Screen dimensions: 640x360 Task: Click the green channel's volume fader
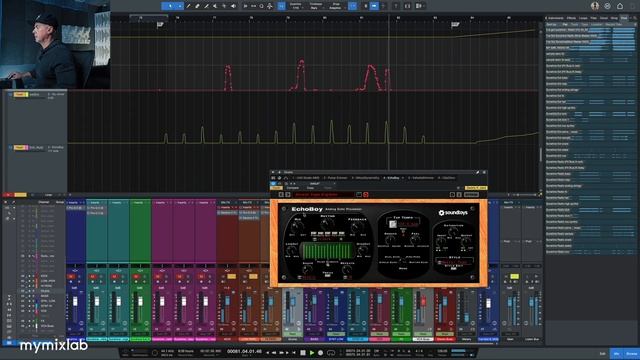pyautogui.click(x=140, y=302)
